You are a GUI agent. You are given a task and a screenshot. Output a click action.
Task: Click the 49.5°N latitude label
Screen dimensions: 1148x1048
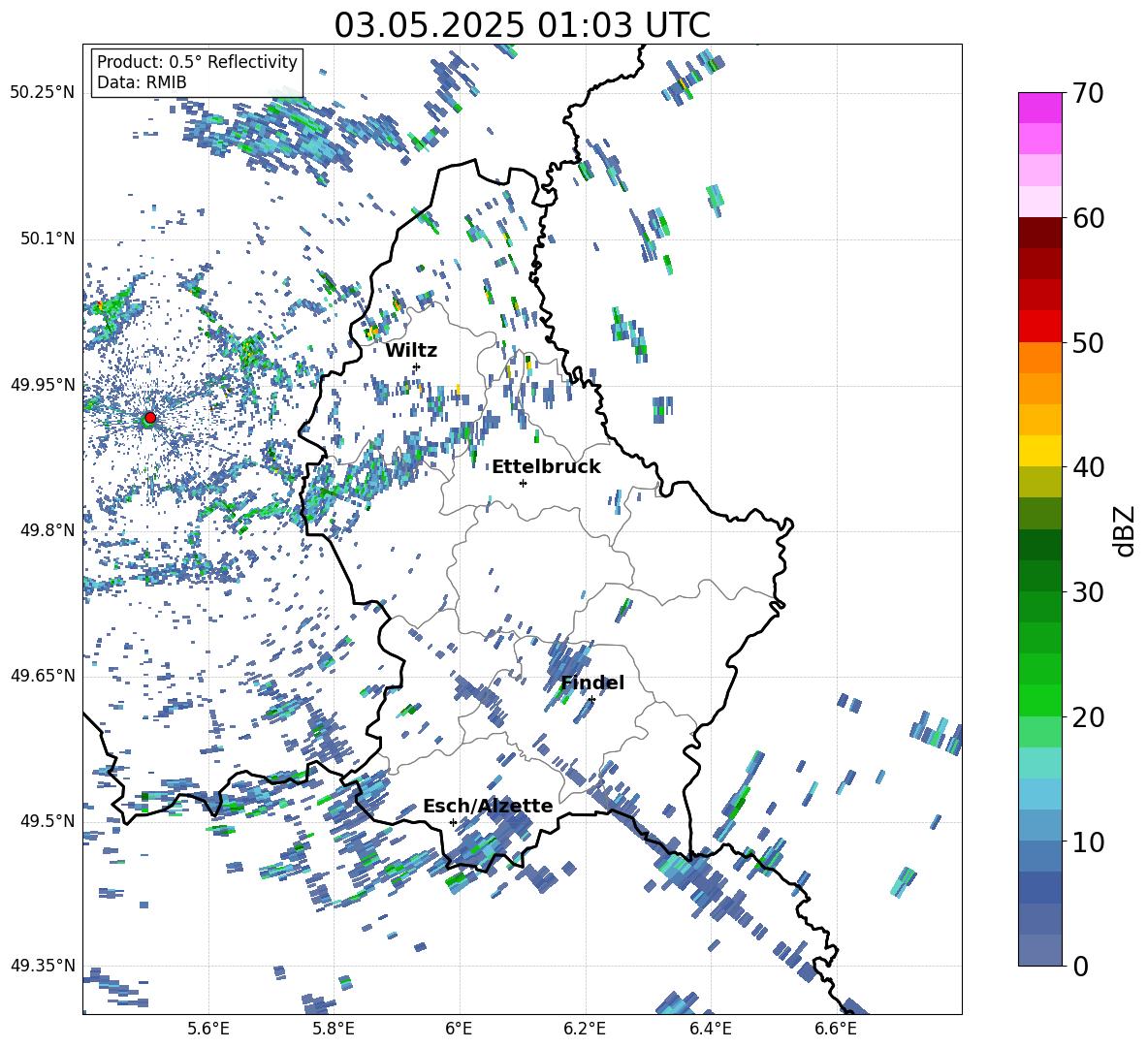(x=48, y=821)
